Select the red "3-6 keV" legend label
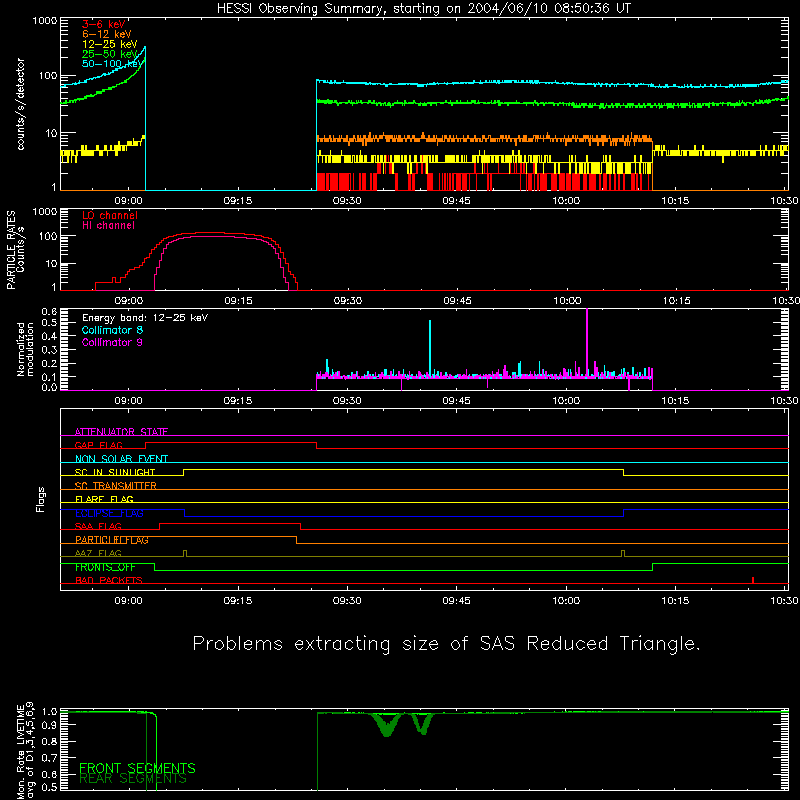Screen dimensions: 800x800 pos(104,24)
